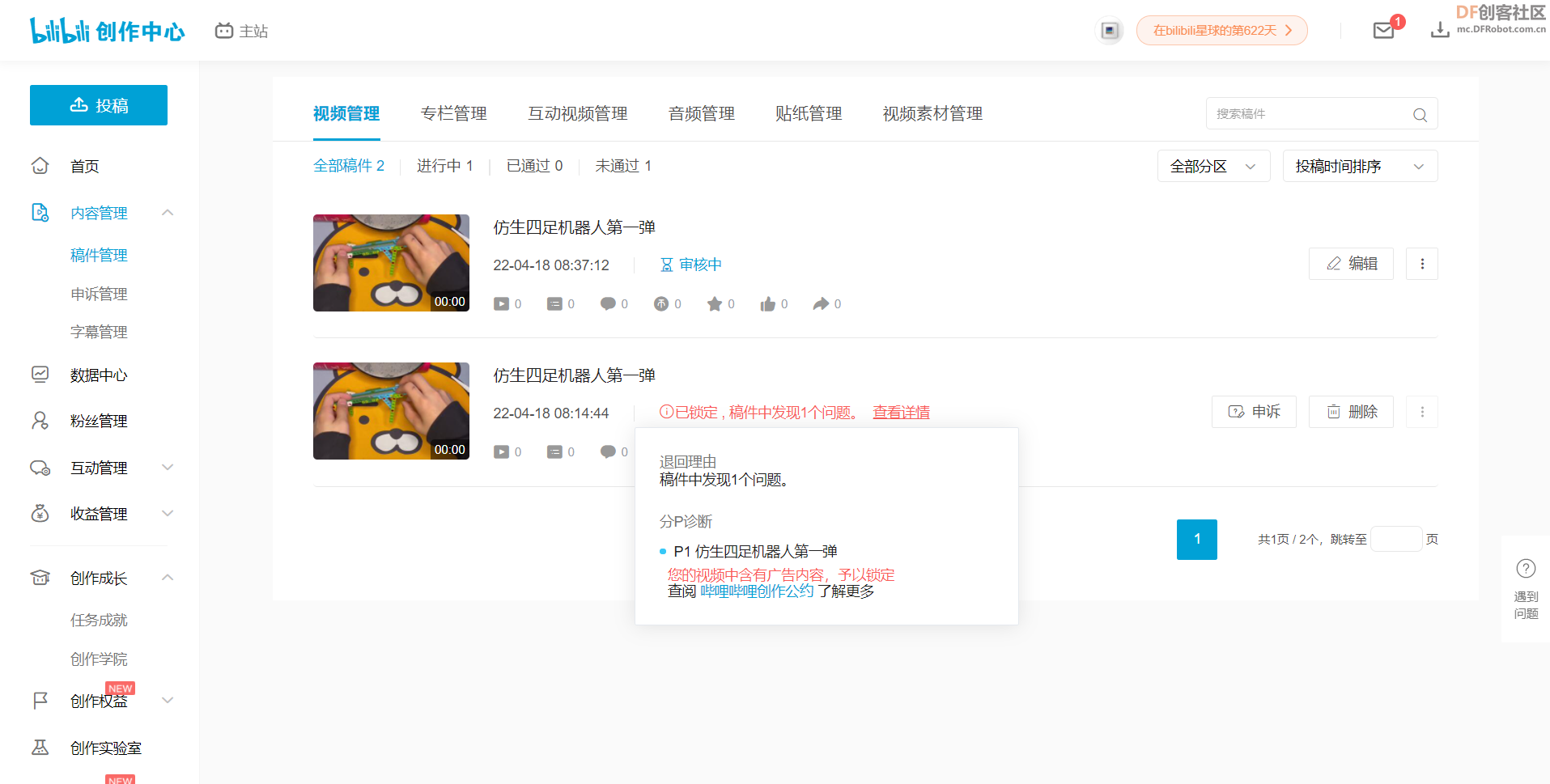
Task: Open 创作学院 in sidebar
Action: (x=99, y=659)
